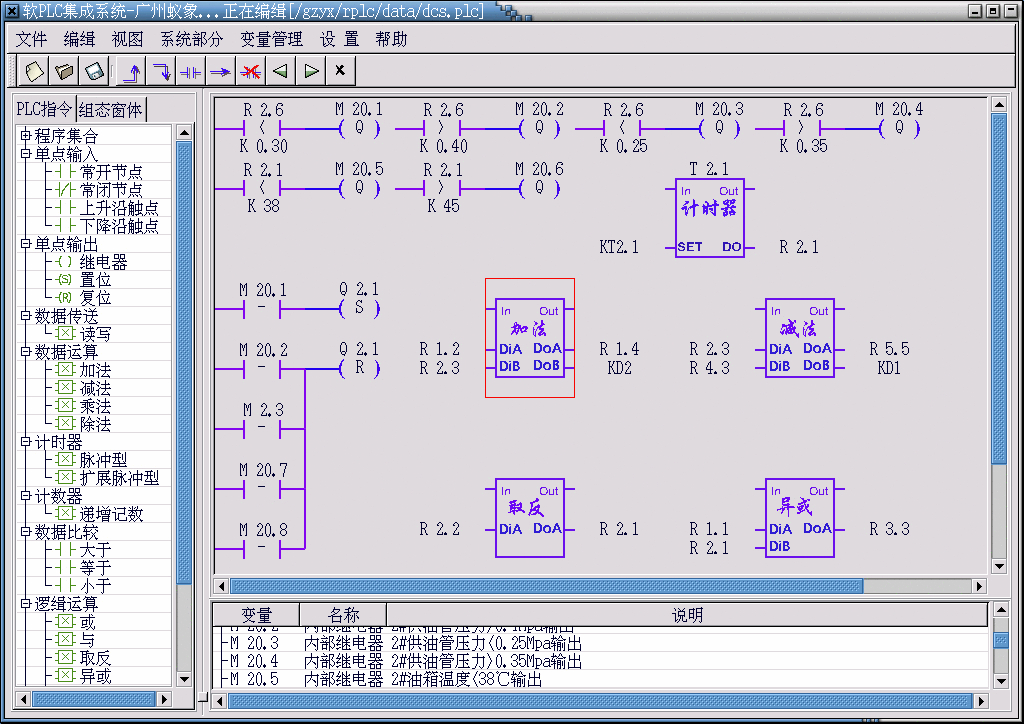Viewport: 1024px width, 724px height.
Task: Click the Q 2.1 reset coil (R)
Action: click(360, 368)
